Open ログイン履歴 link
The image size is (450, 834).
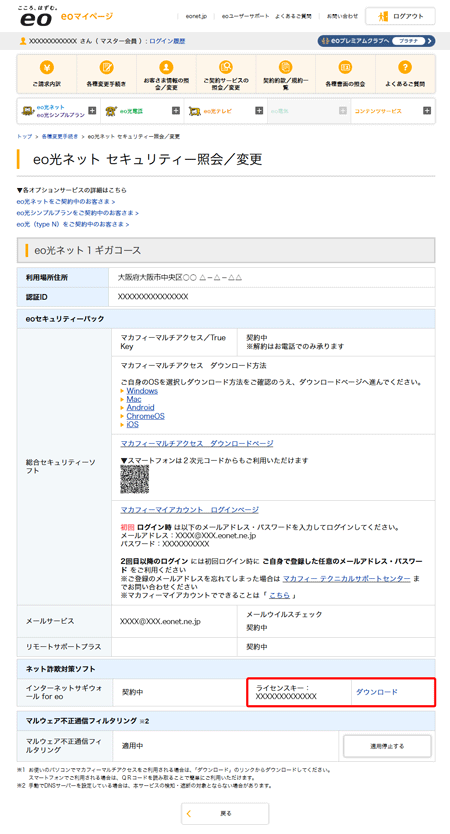pyautogui.click(x=167, y=41)
